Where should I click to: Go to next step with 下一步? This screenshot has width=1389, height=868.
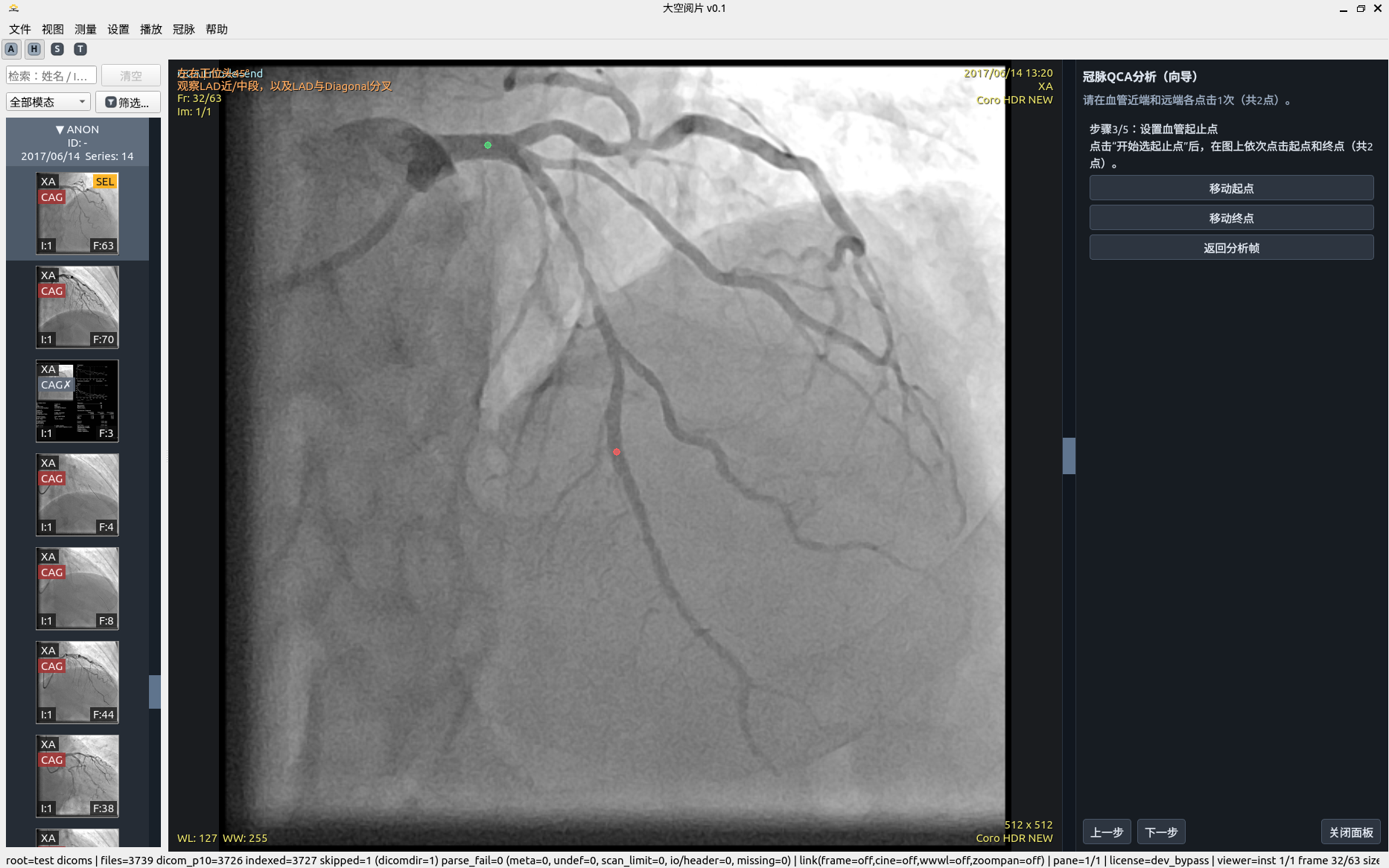coord(1161,832)
